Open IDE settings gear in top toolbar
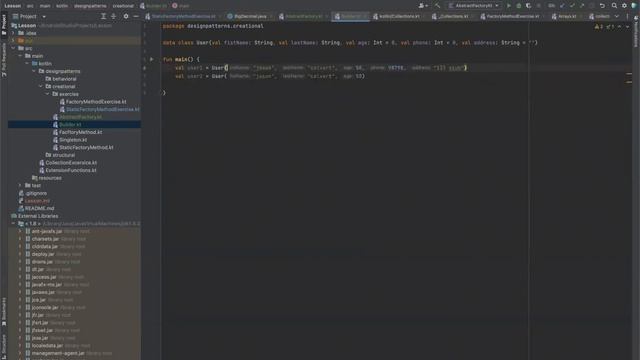This screenshot has height=360, width=640. 624,6
